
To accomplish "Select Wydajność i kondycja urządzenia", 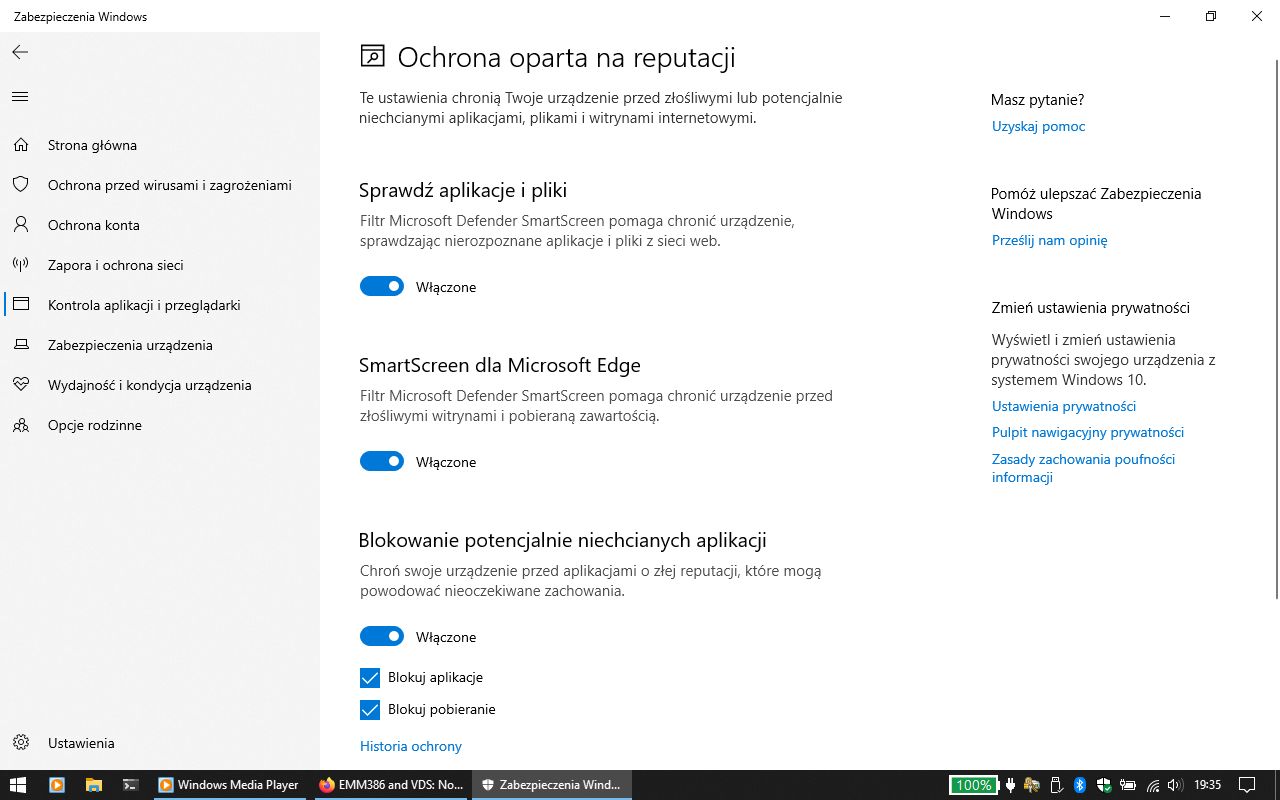I will click(160, 385).
